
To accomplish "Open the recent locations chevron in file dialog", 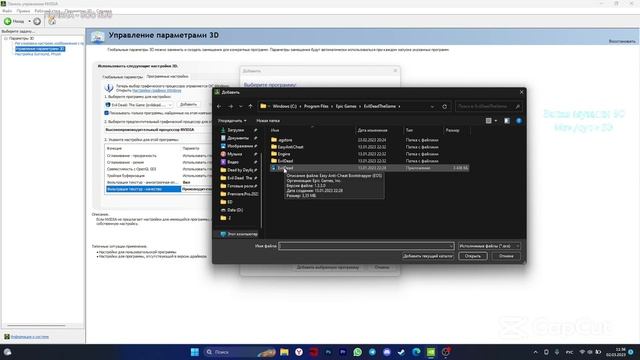I will (x=241, y=107).
